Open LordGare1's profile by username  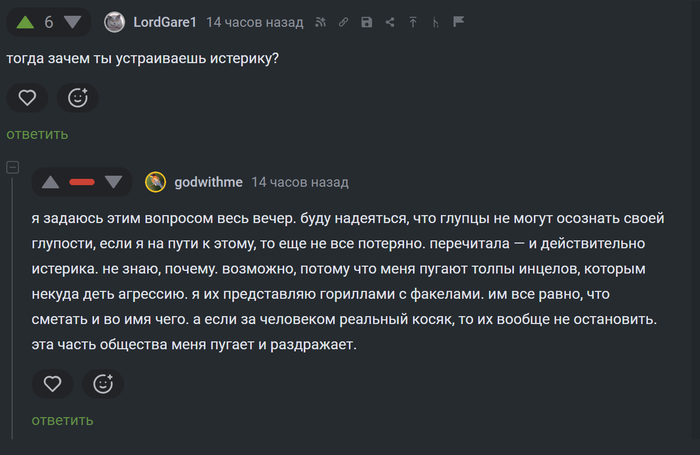165,22
